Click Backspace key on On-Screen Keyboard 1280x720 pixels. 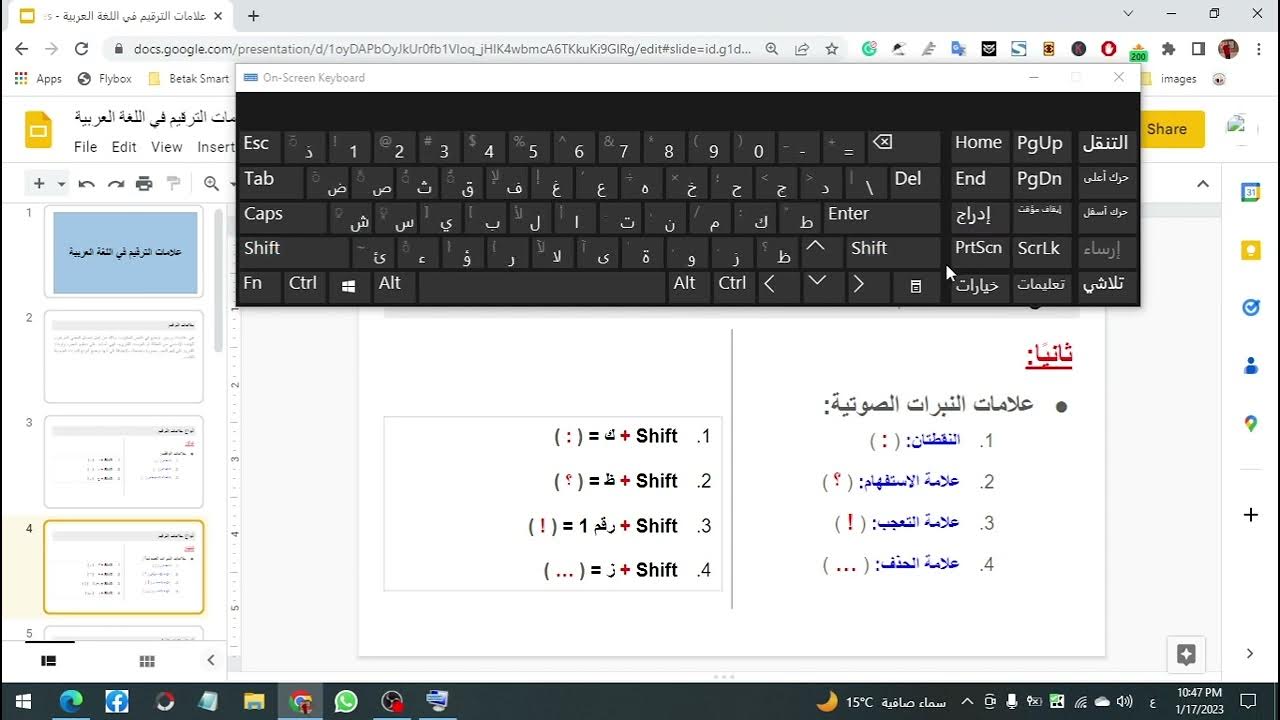[904, 146]
